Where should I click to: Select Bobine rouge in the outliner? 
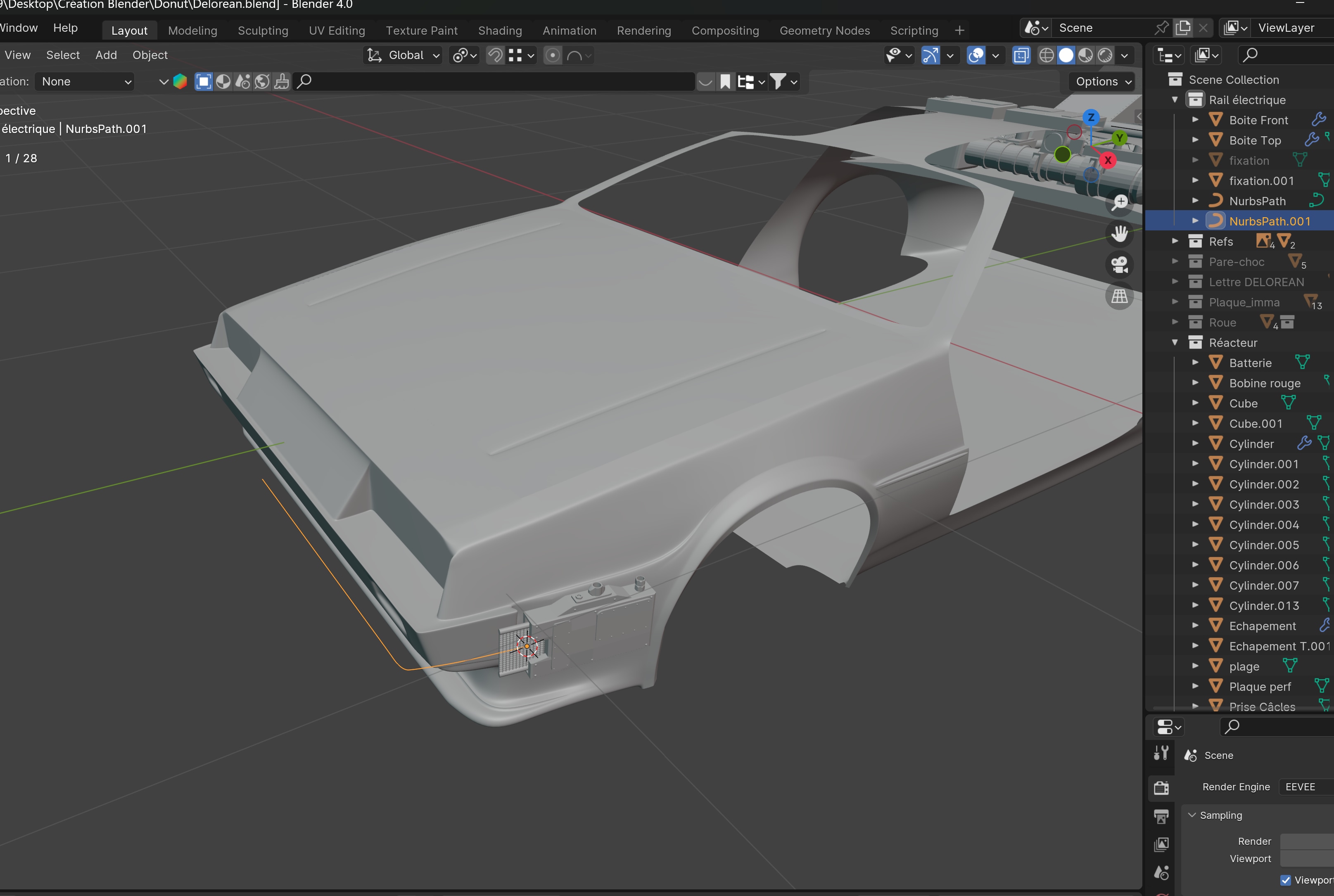[1265, 384]
